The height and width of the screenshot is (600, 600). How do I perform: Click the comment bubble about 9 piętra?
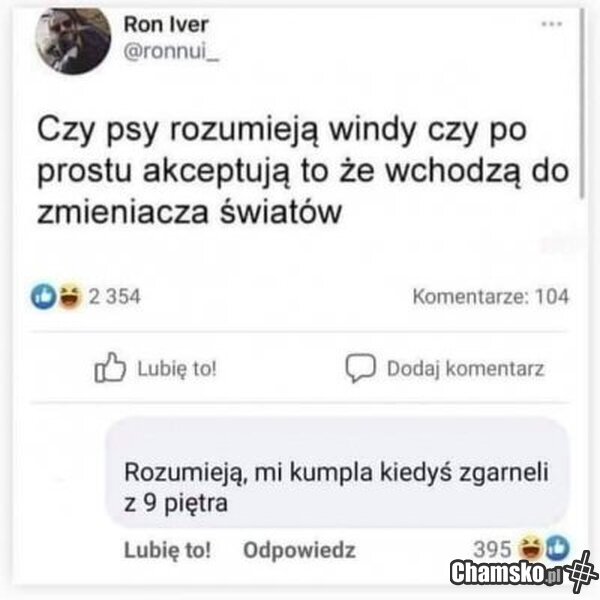click(338, 473)
